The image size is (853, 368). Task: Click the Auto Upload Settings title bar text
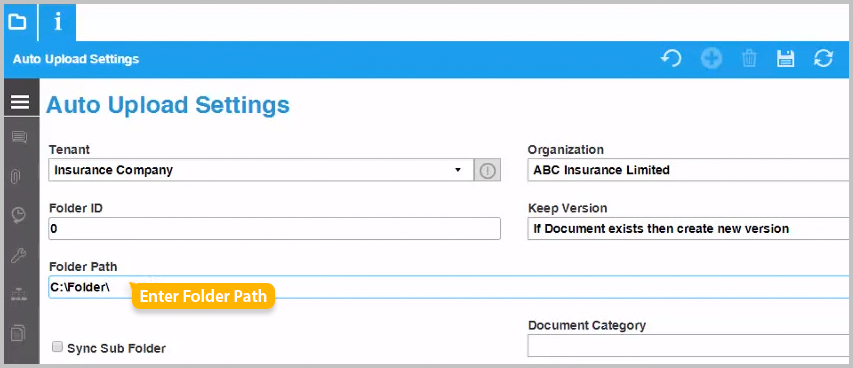(76, 59)
